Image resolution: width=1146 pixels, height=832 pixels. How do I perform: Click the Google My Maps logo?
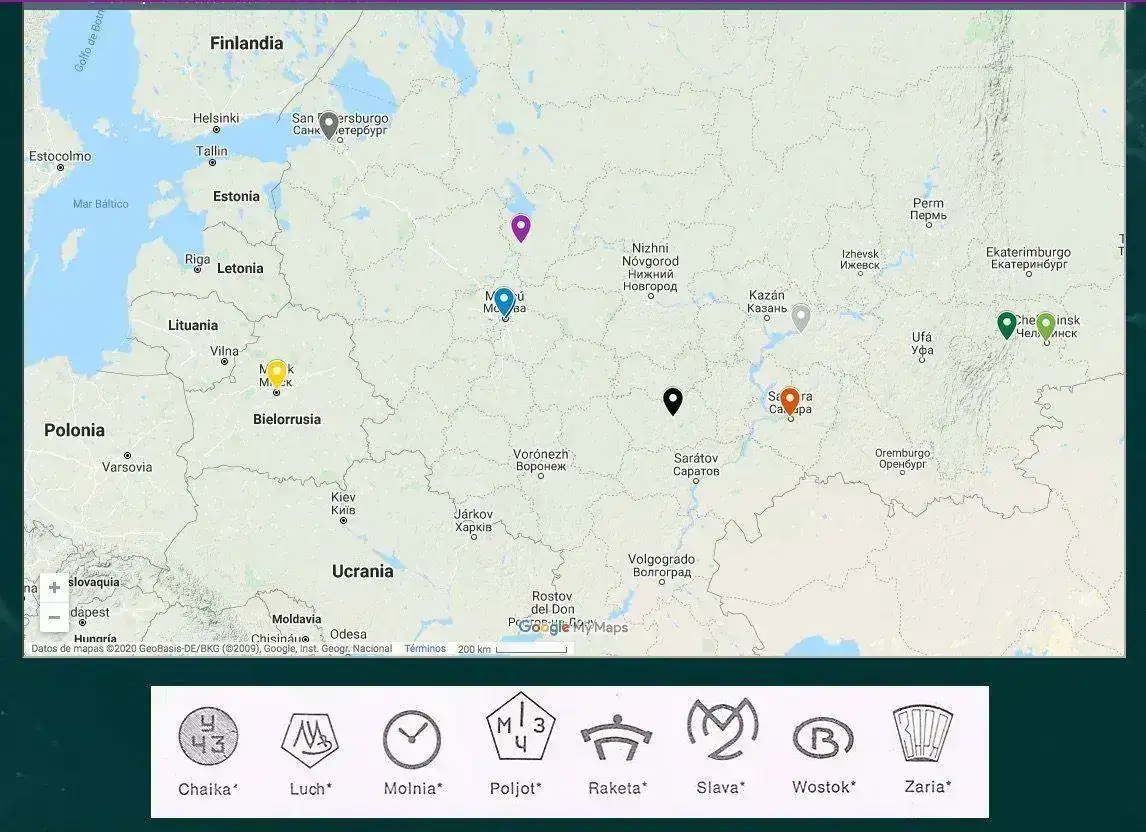(573, 628)
